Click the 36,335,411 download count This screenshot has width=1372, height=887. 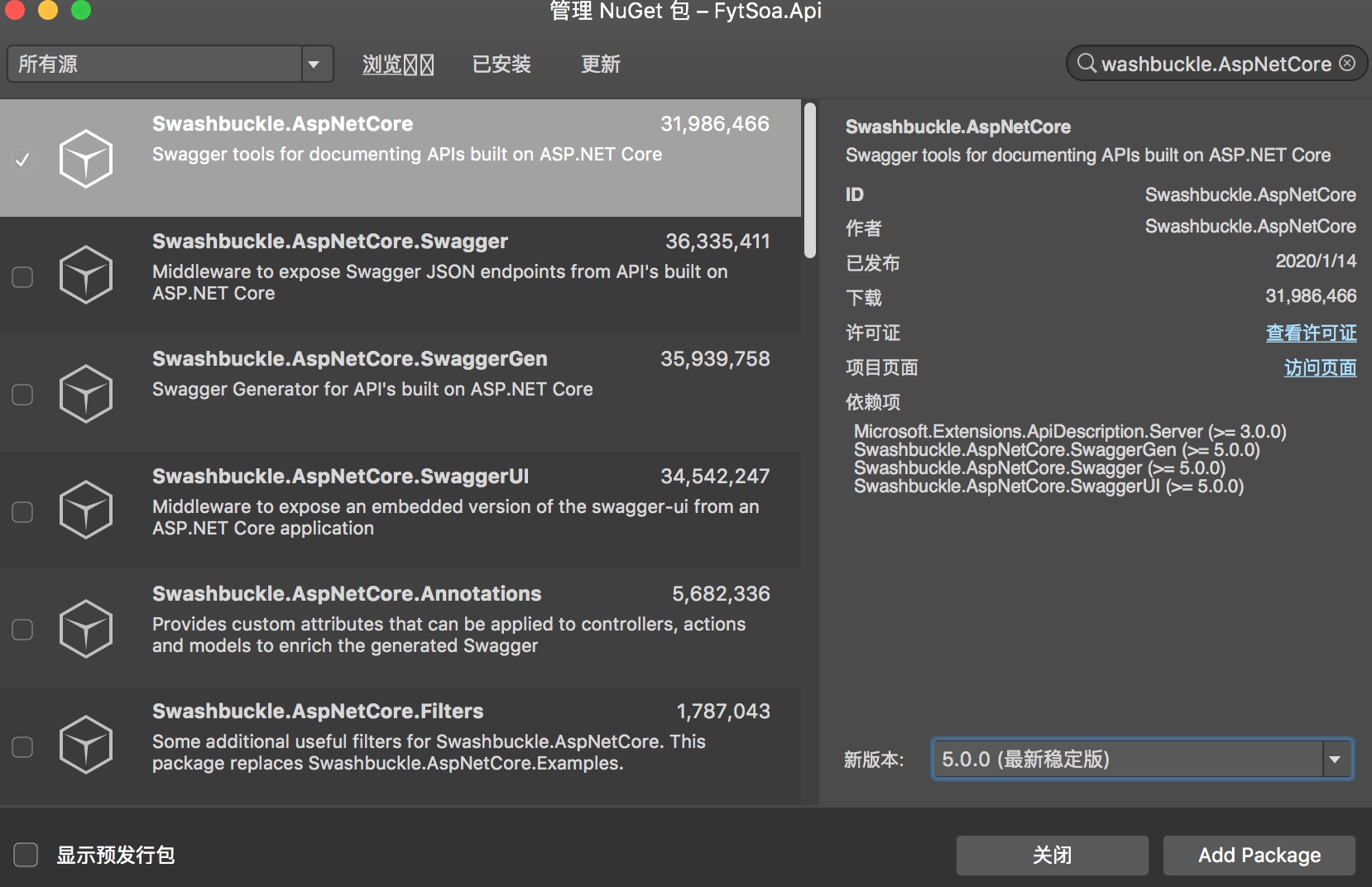717,241
